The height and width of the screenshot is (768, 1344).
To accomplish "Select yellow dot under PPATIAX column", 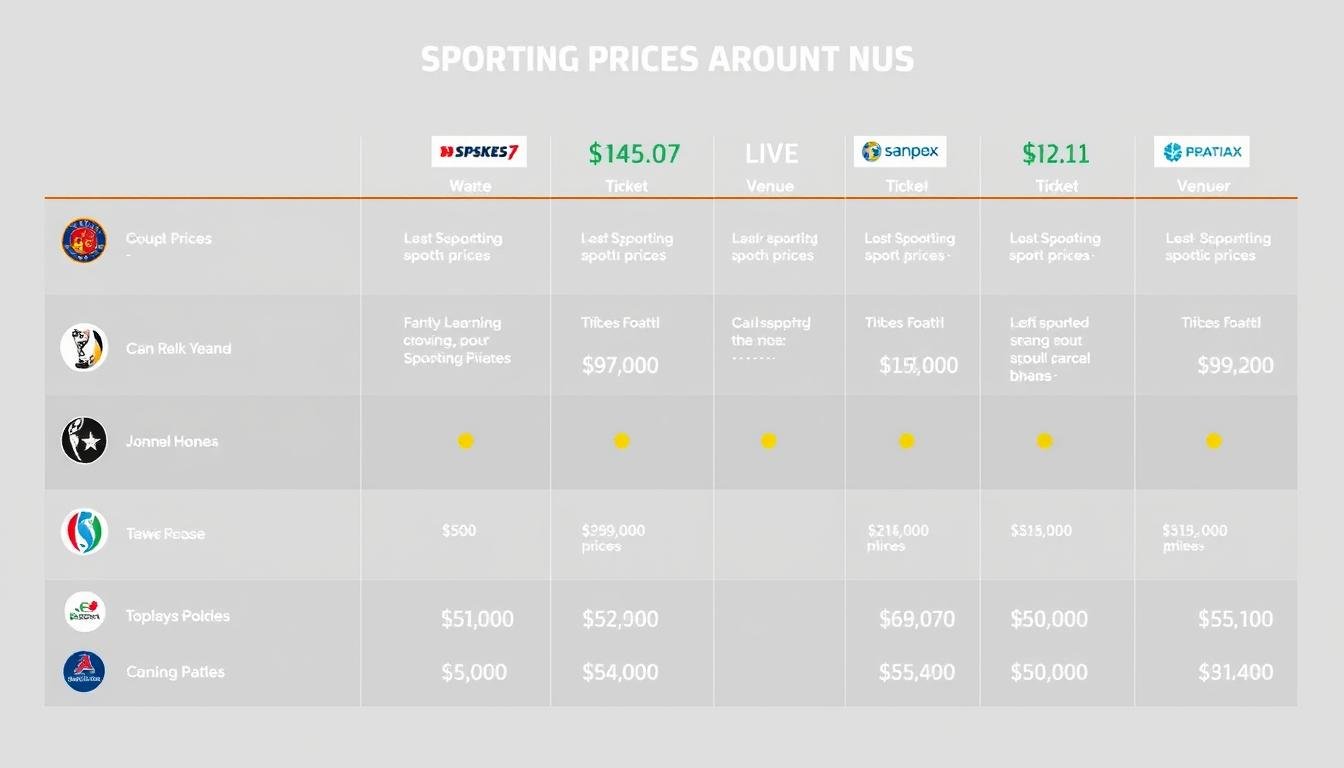I will (1213, 440).
